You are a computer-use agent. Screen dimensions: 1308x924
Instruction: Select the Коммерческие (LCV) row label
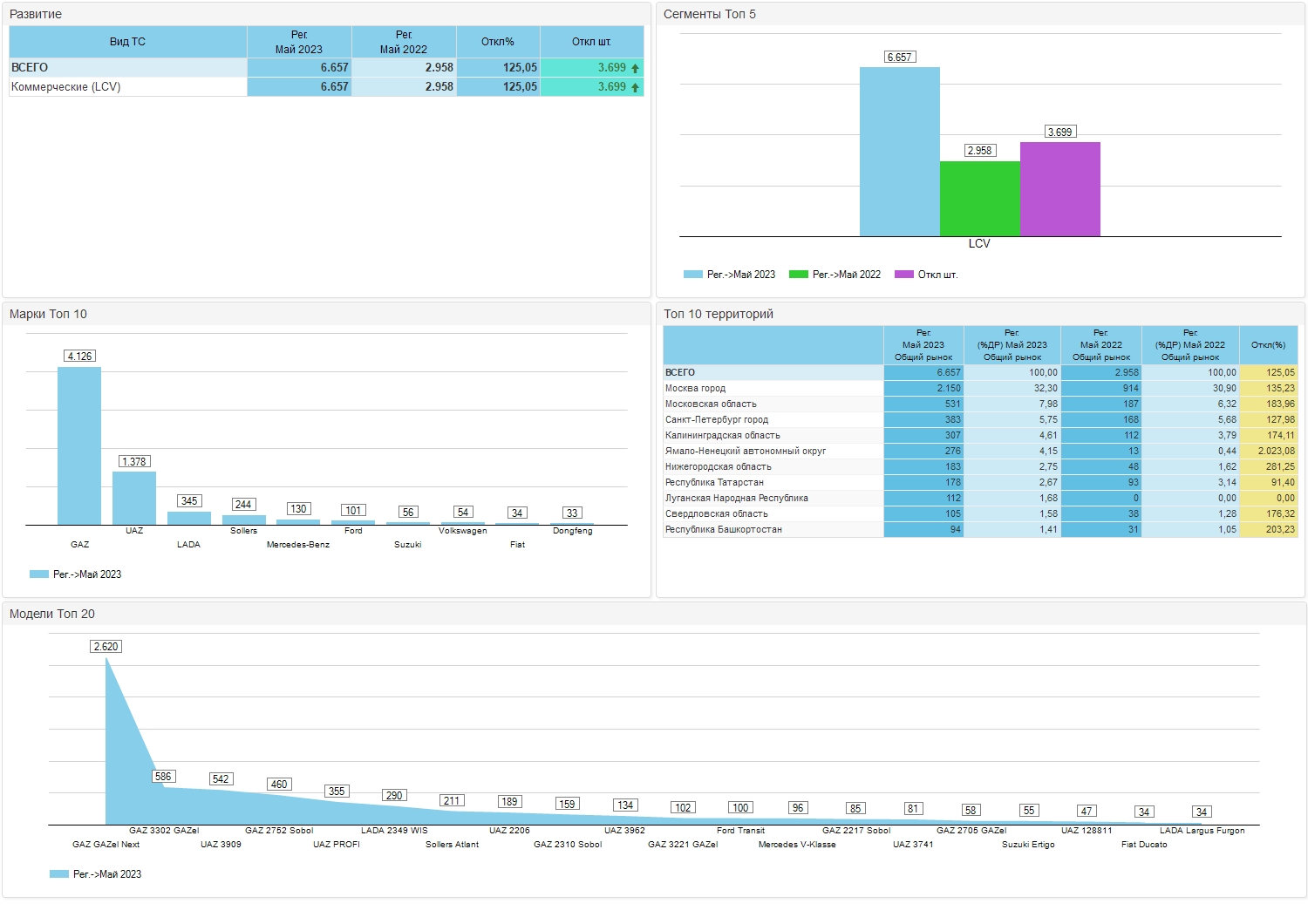[x=66, y=87]
